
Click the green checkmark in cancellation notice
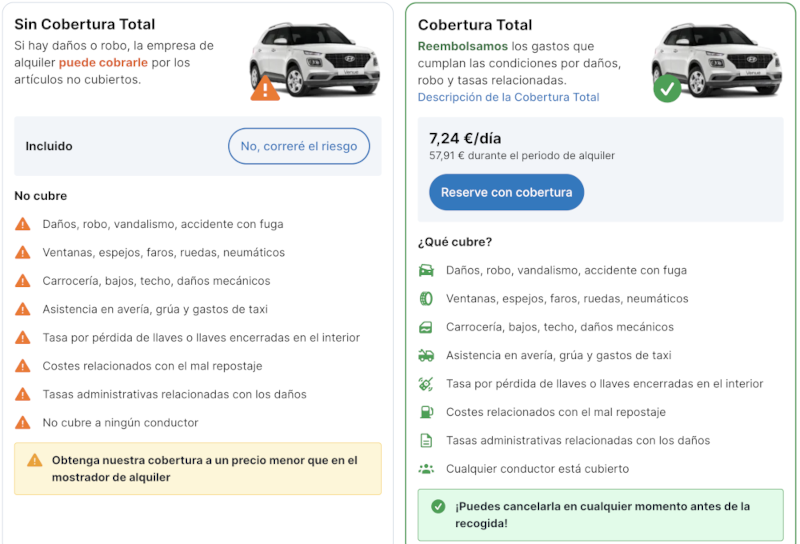[438, 507]
